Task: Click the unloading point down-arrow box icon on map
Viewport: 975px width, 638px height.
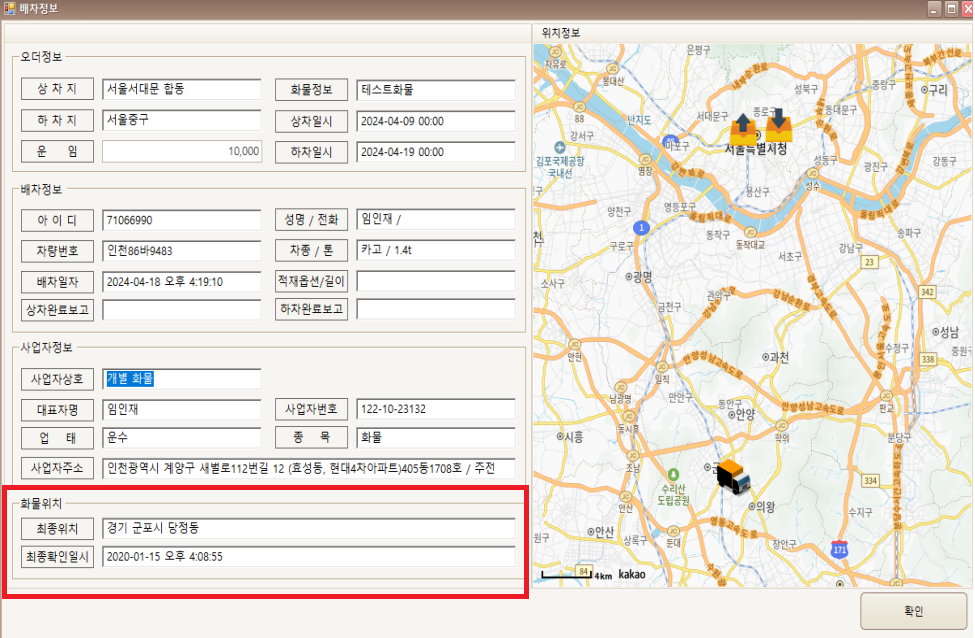Action: click(778, 124)
